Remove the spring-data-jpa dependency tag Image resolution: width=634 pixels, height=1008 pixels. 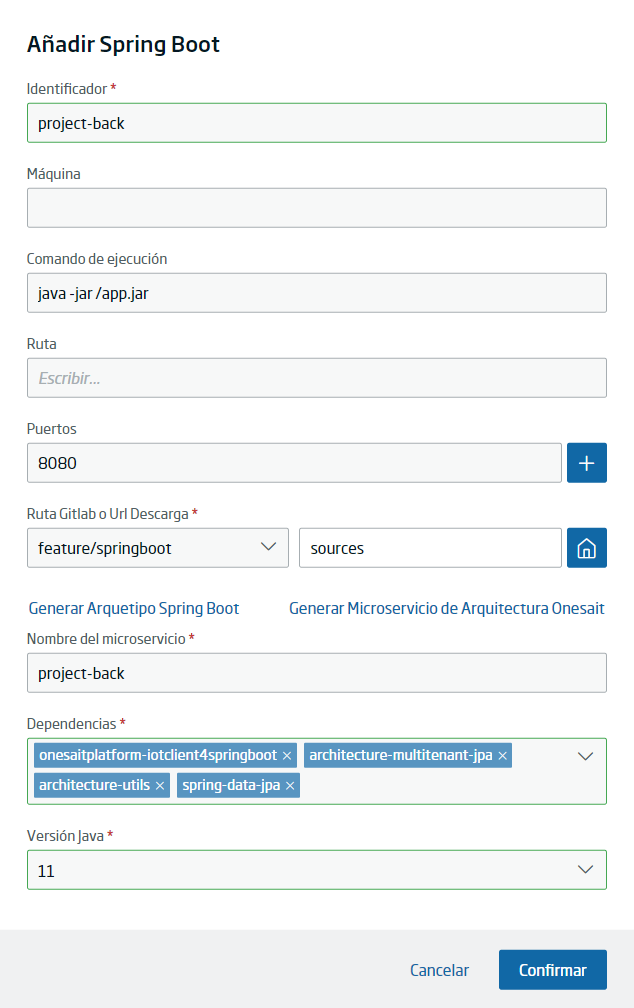[290, 786]
